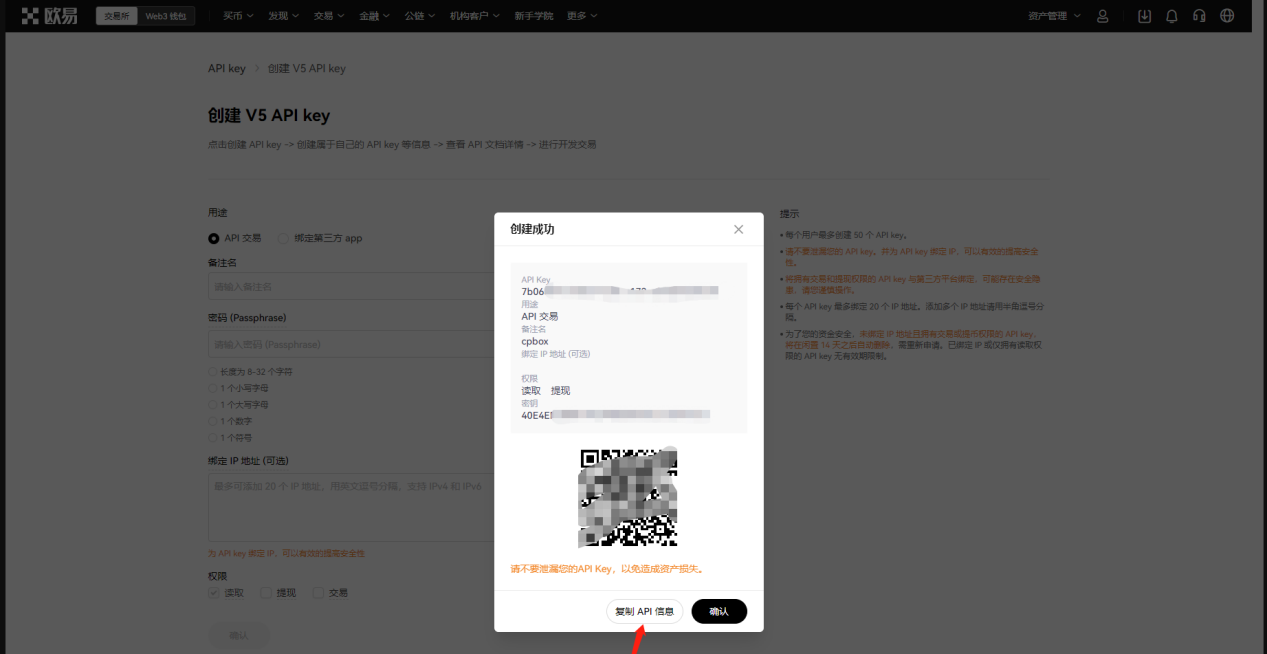1267x654 pixels.
Task: Click the 提示 heading on the right
Action: coord(789,214)
